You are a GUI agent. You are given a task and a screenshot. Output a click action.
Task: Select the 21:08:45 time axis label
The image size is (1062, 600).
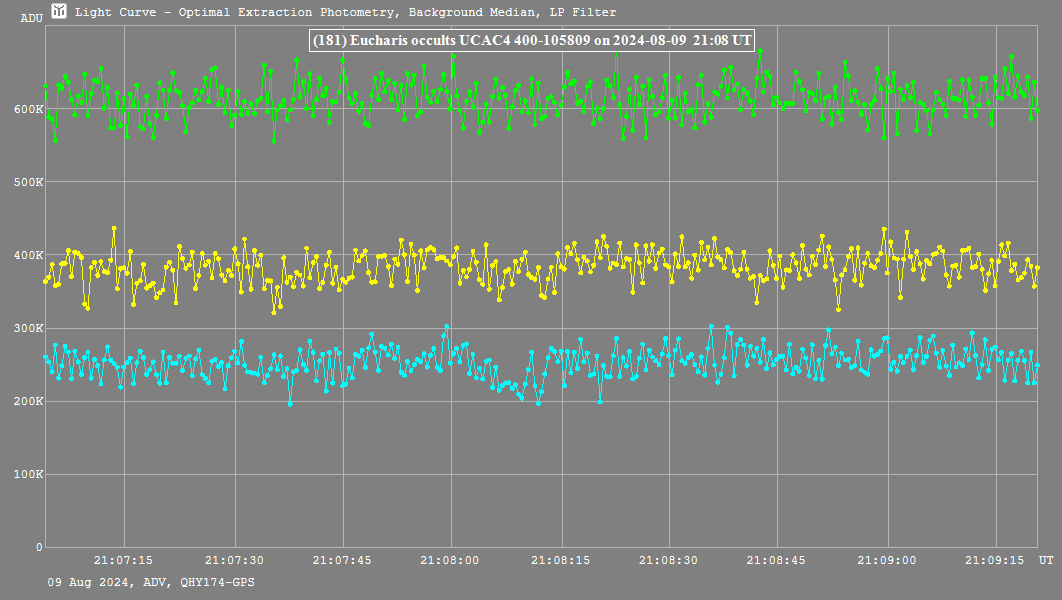click(x=778, y=561)
